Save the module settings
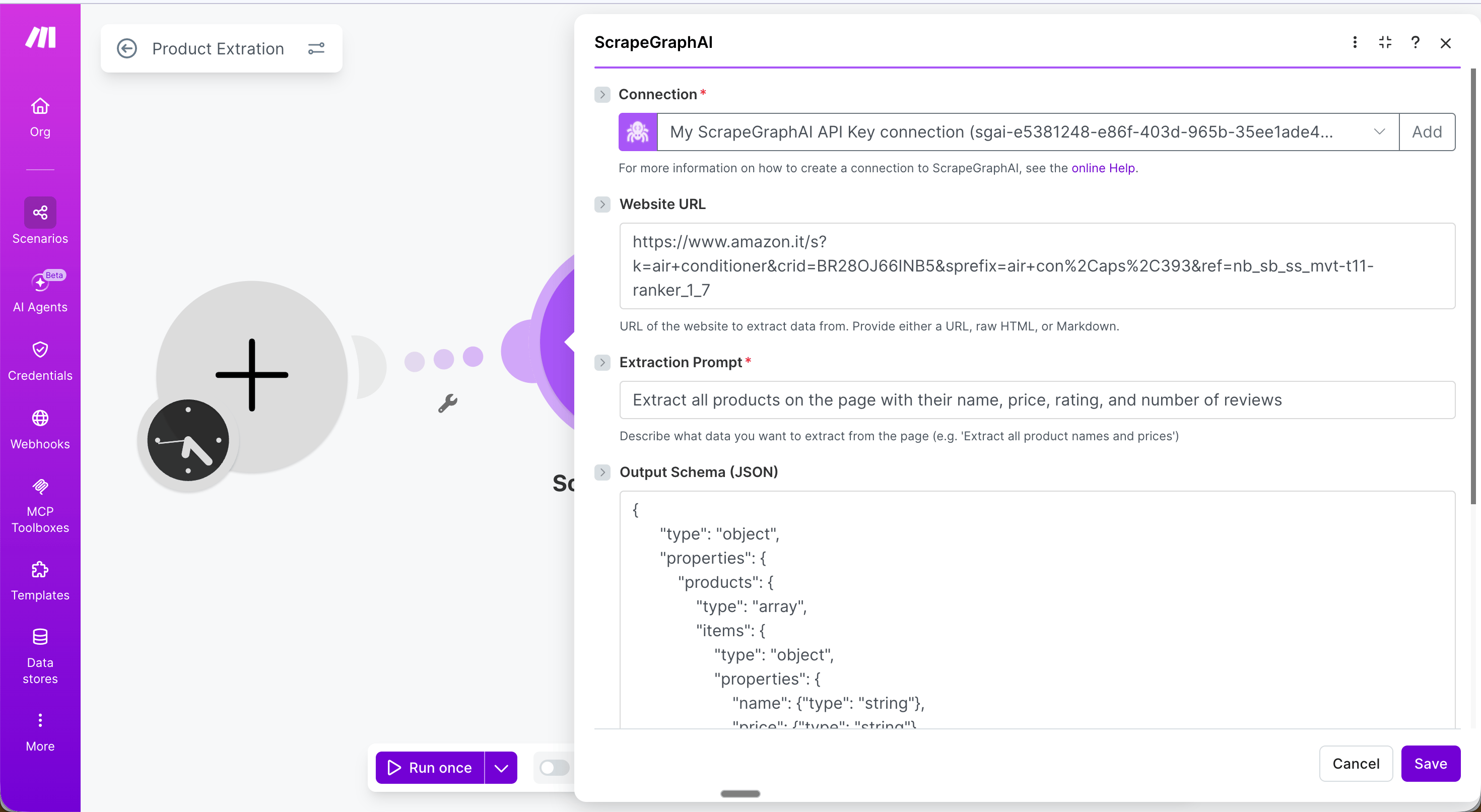This screenshot has height=812, width=1481. click(x=1431, y=764)
